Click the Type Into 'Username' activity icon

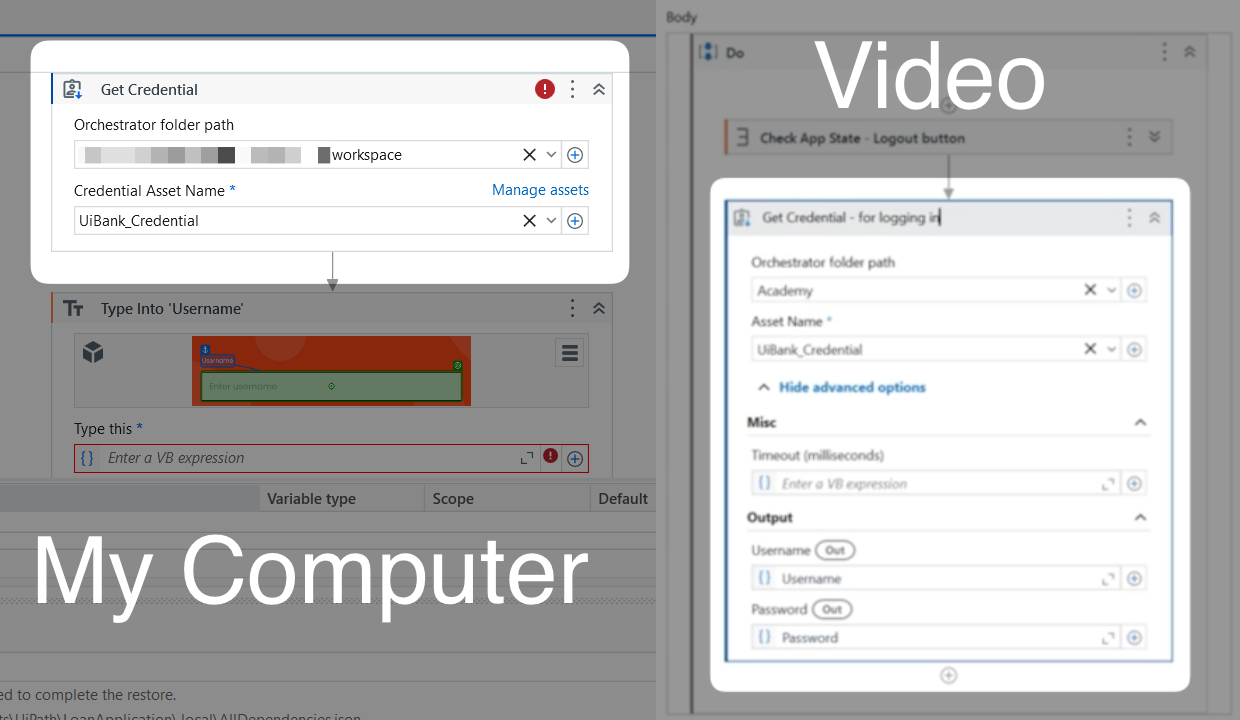pos(73,309)
